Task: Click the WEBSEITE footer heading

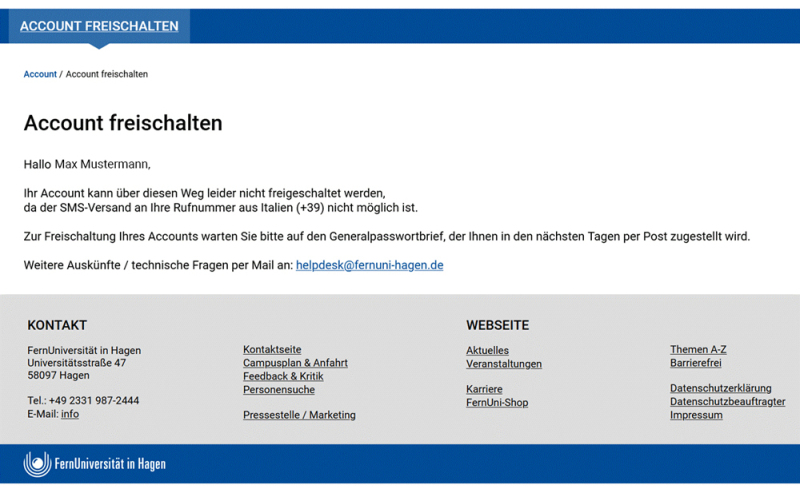Action: [497, 325]
